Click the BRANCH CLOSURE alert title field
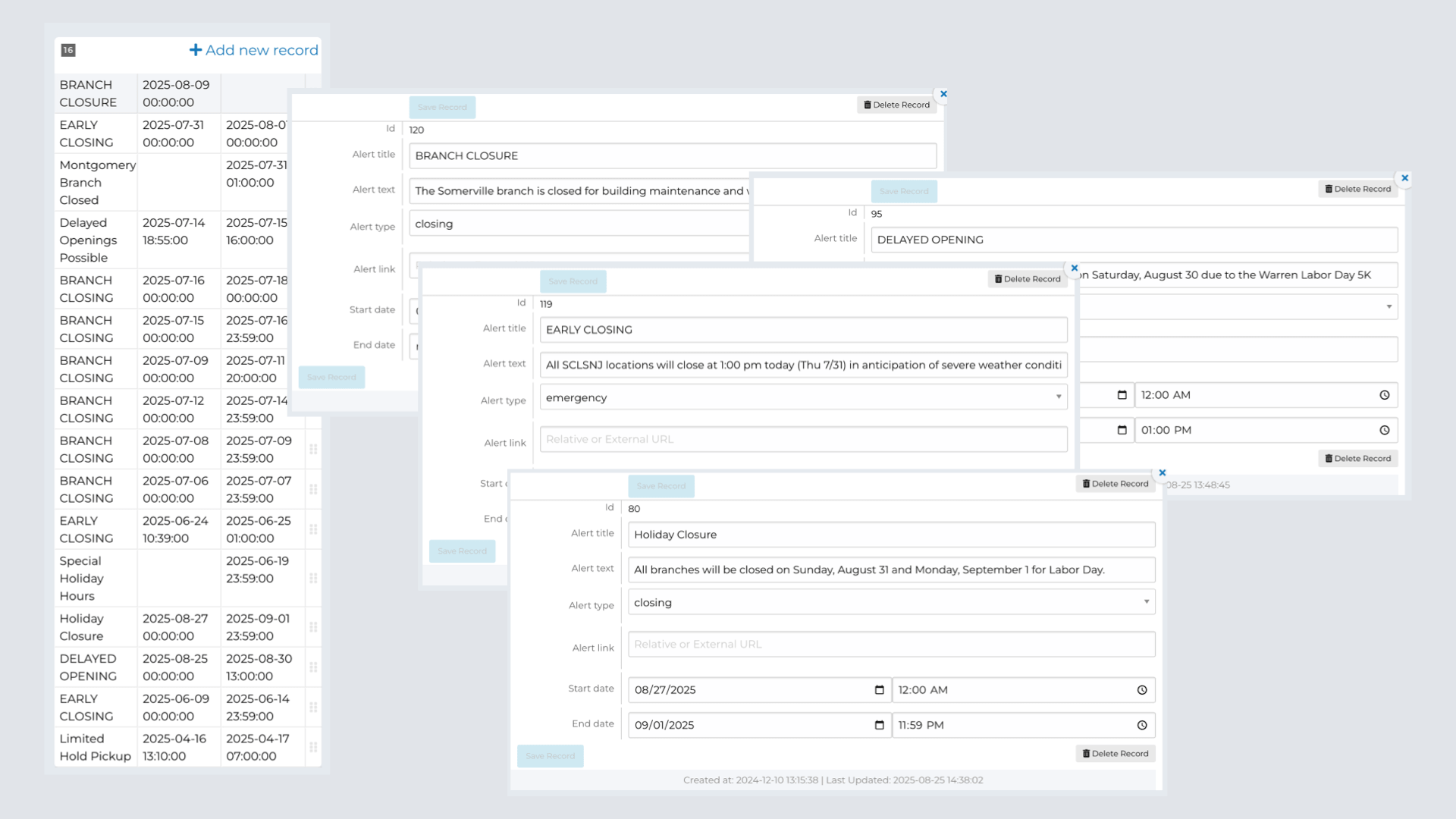Screen dimensions: 1456x819 pos(672,155)
